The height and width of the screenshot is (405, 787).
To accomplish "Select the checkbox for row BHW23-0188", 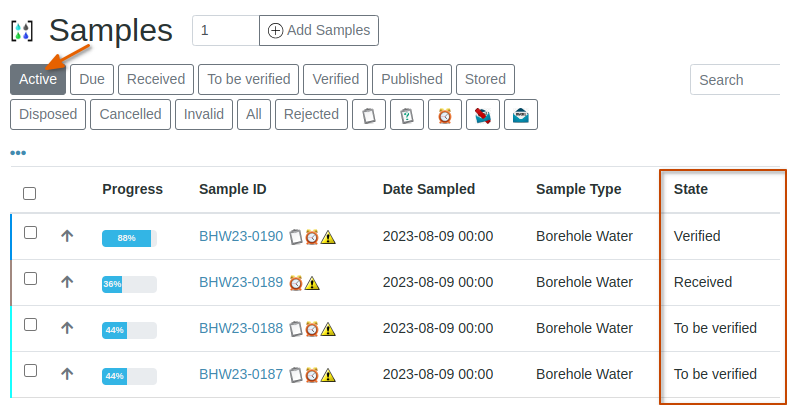I will pos(30,325).
